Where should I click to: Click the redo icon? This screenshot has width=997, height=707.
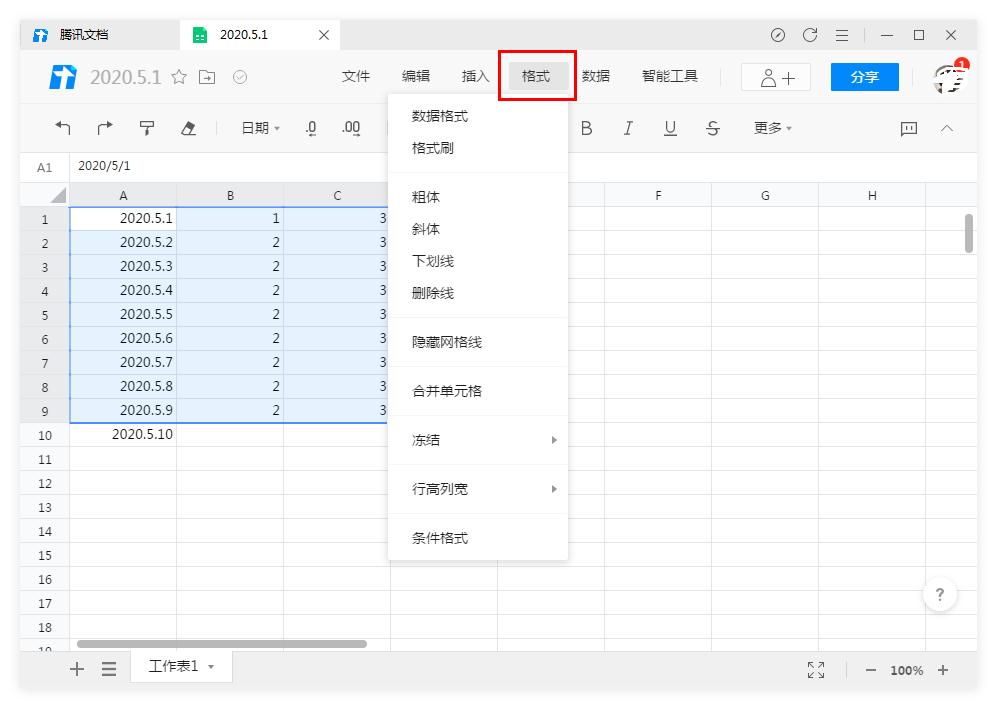coord(104,128)
